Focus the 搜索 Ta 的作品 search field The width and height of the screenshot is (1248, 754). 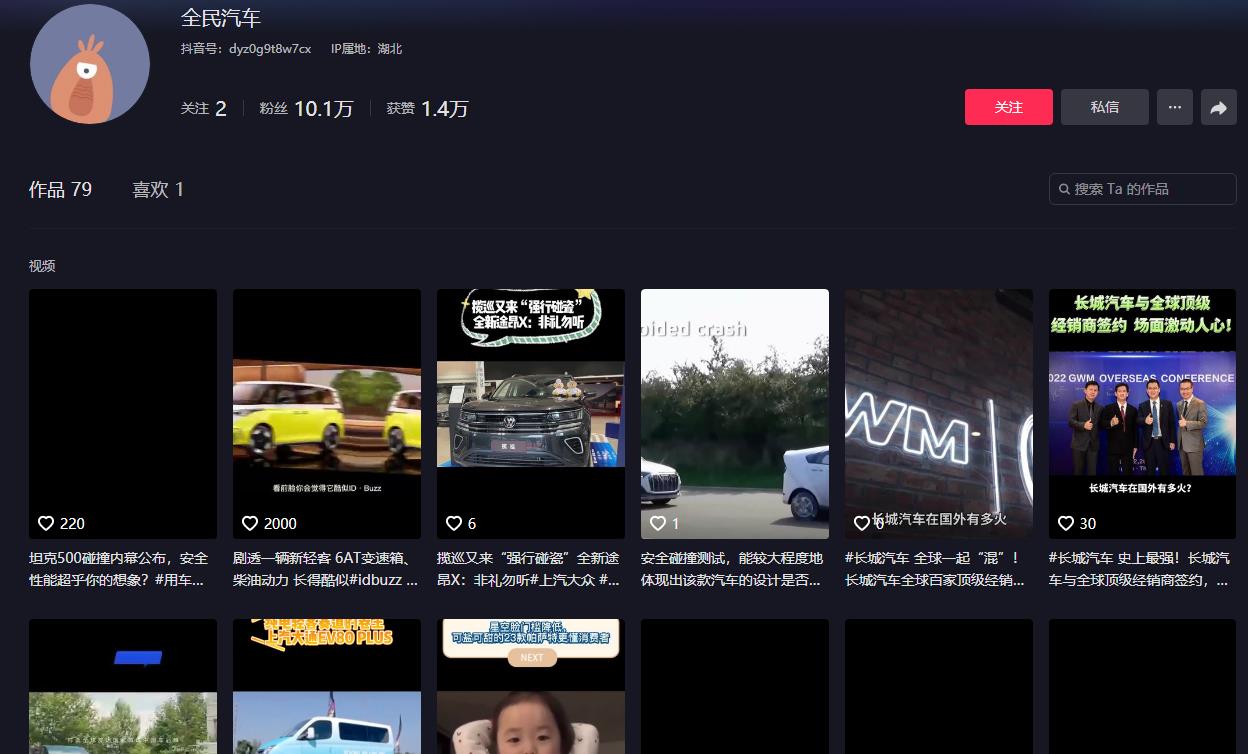[1143, 189]
